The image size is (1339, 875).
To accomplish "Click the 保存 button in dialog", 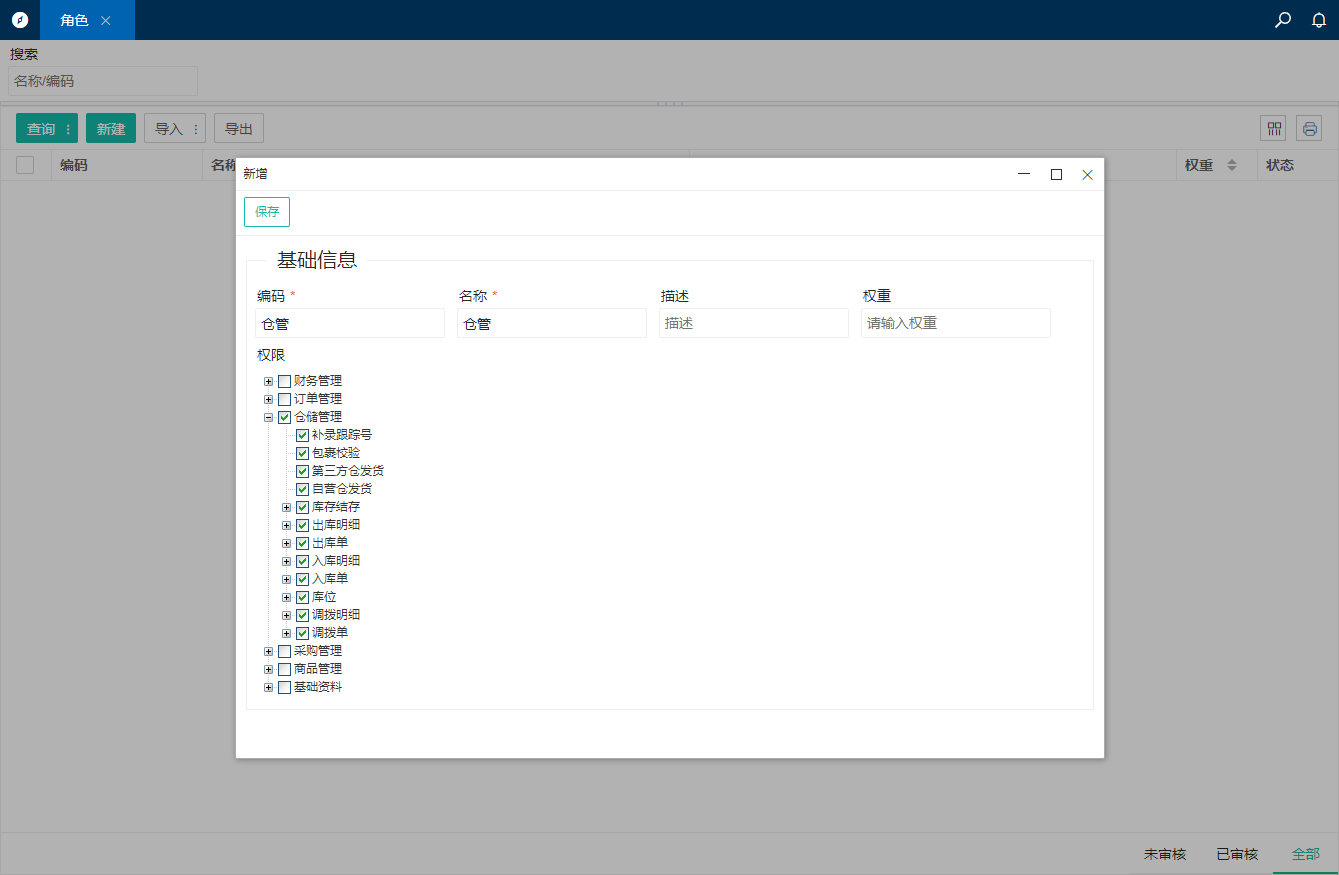I will [267, 212].
